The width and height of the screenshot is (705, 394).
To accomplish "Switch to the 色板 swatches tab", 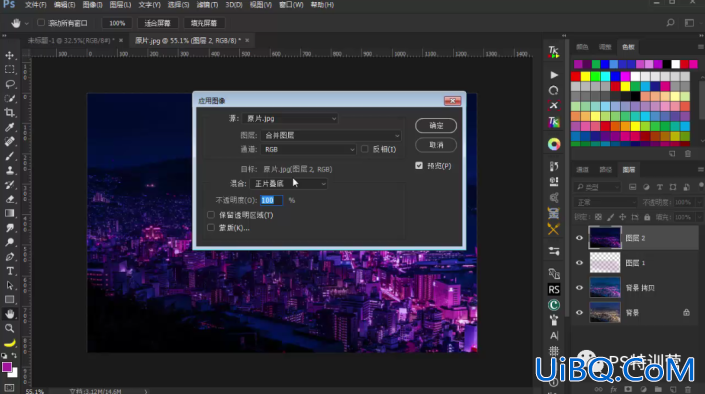I will pos(628,47).
